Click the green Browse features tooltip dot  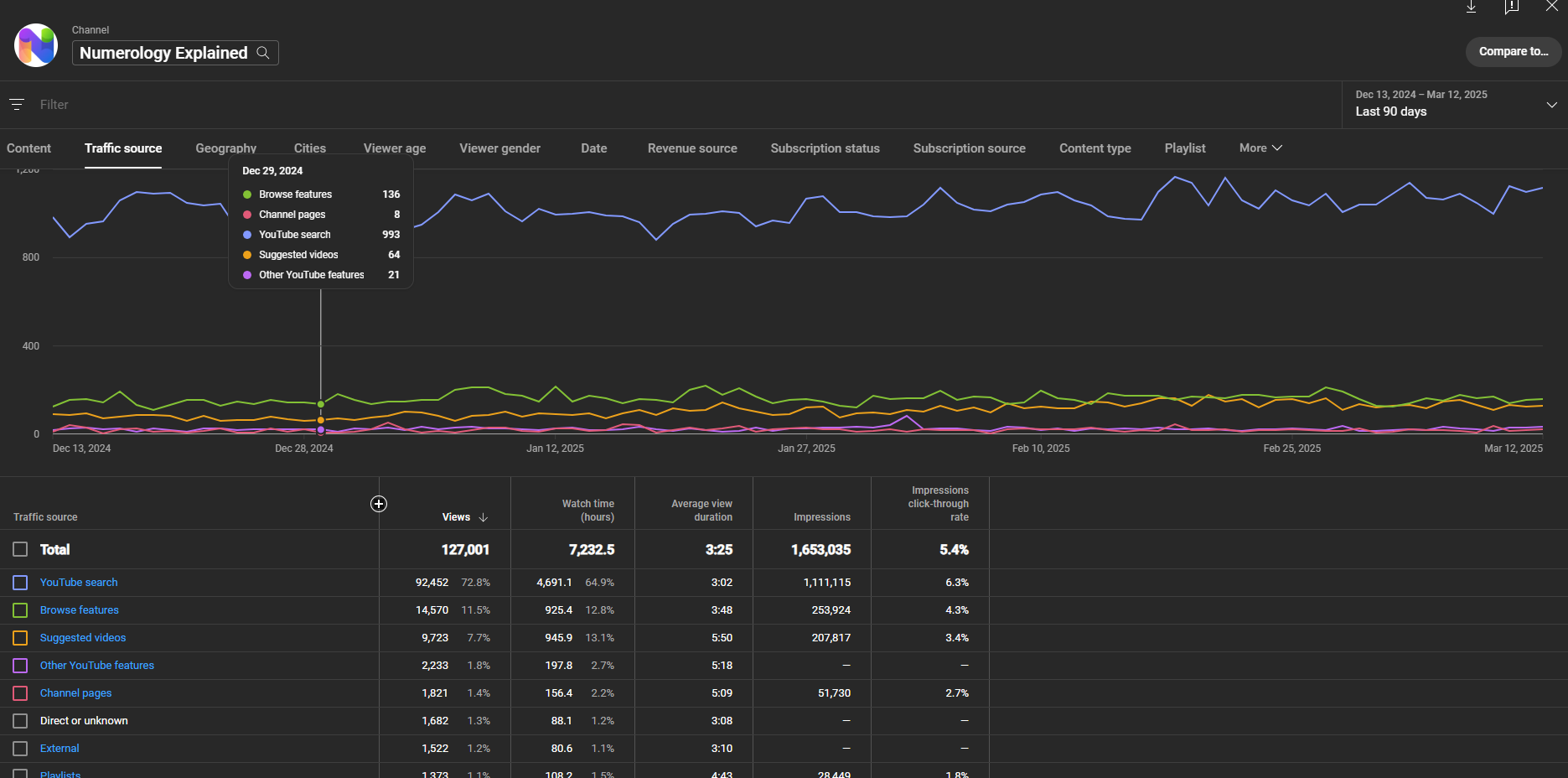[x=247, y=194]
